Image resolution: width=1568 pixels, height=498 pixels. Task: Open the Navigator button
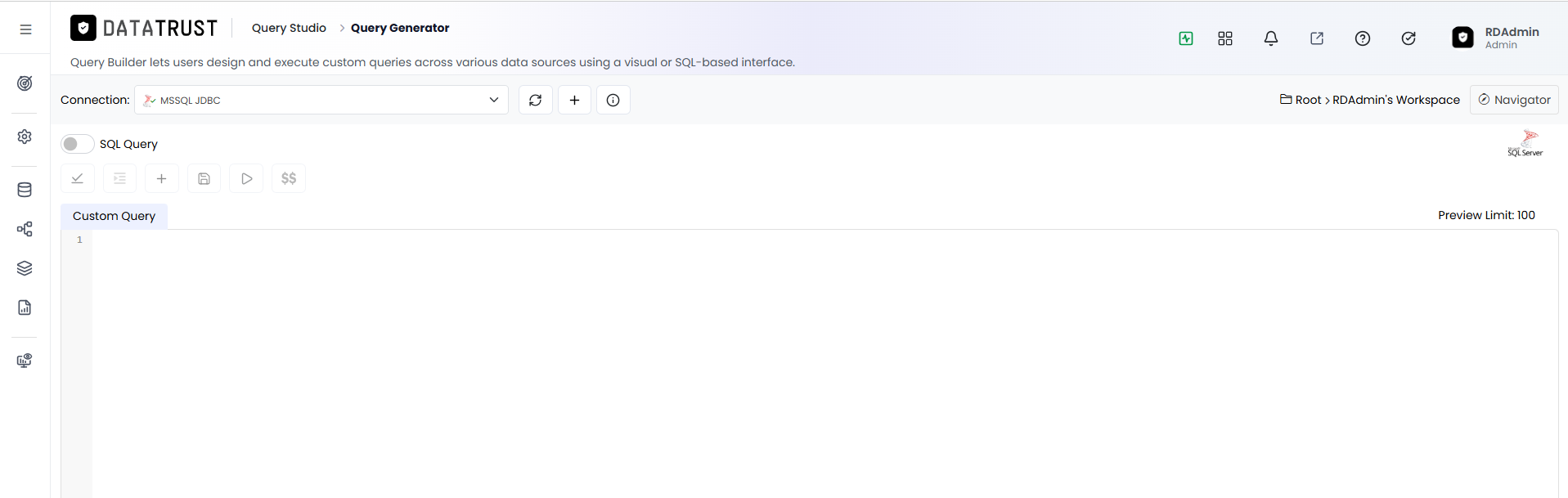pos(1514,100)
